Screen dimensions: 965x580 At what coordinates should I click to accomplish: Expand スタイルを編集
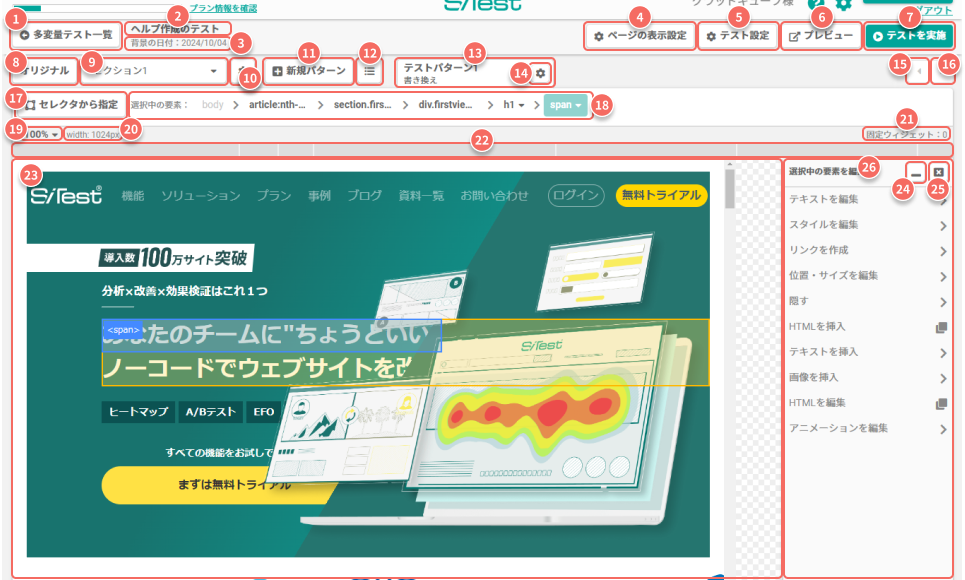point(868,225)
